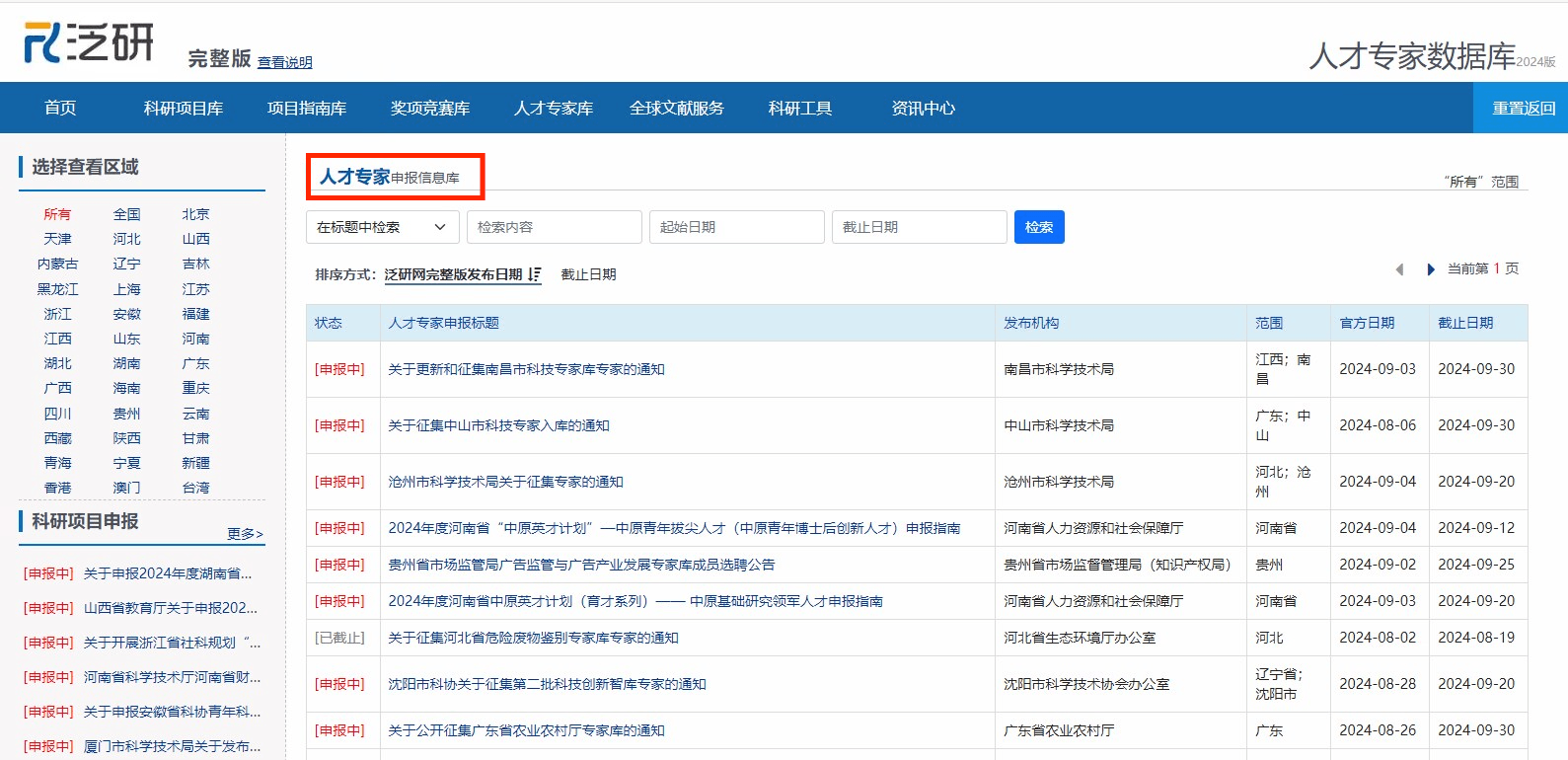
Task: Open 资讯中心 menu item
Action: coord(924,108)
